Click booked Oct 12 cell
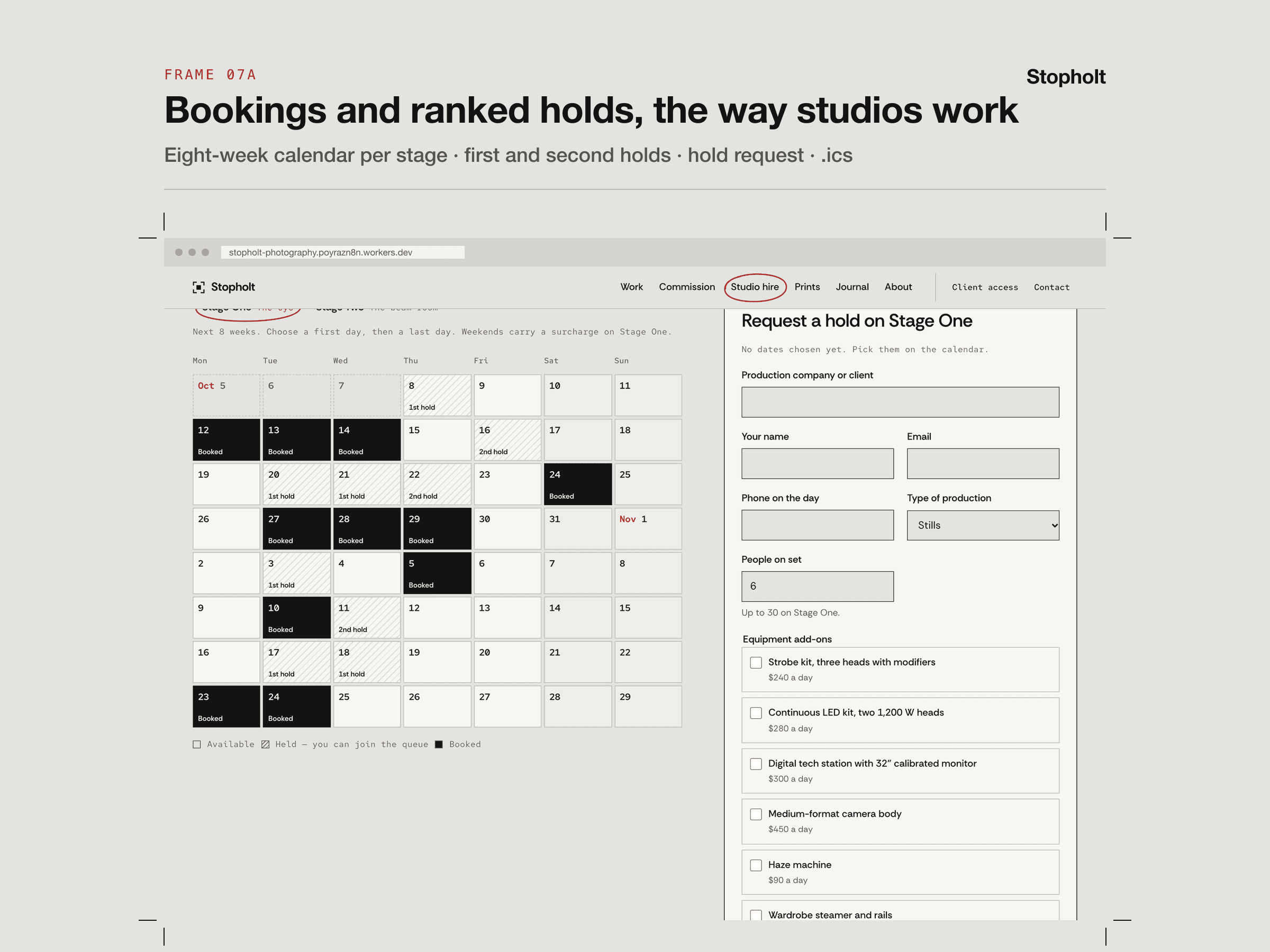This screenshot has width=1270, height=952. tap(226, 440)
